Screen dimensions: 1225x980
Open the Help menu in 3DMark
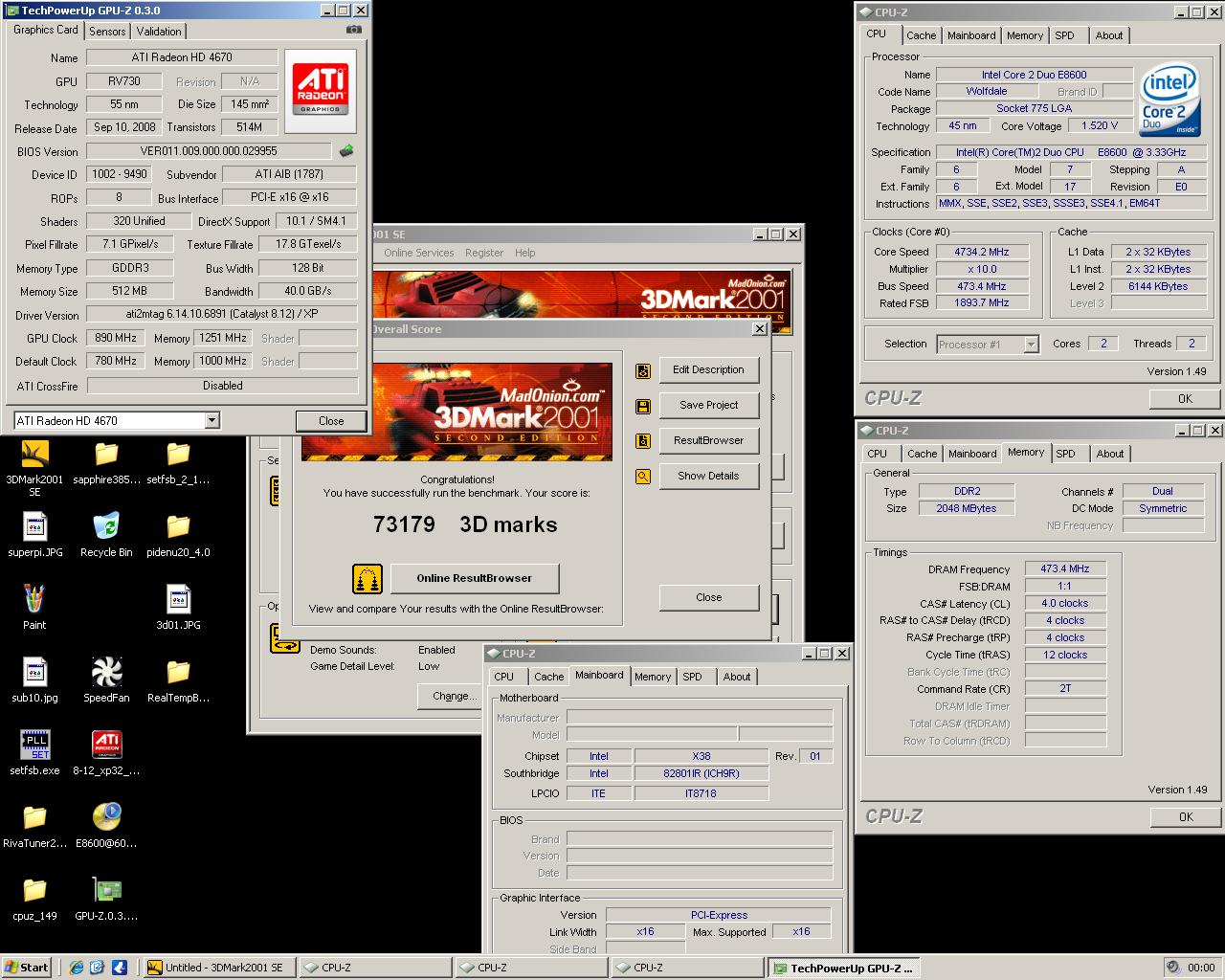[525, 253]
